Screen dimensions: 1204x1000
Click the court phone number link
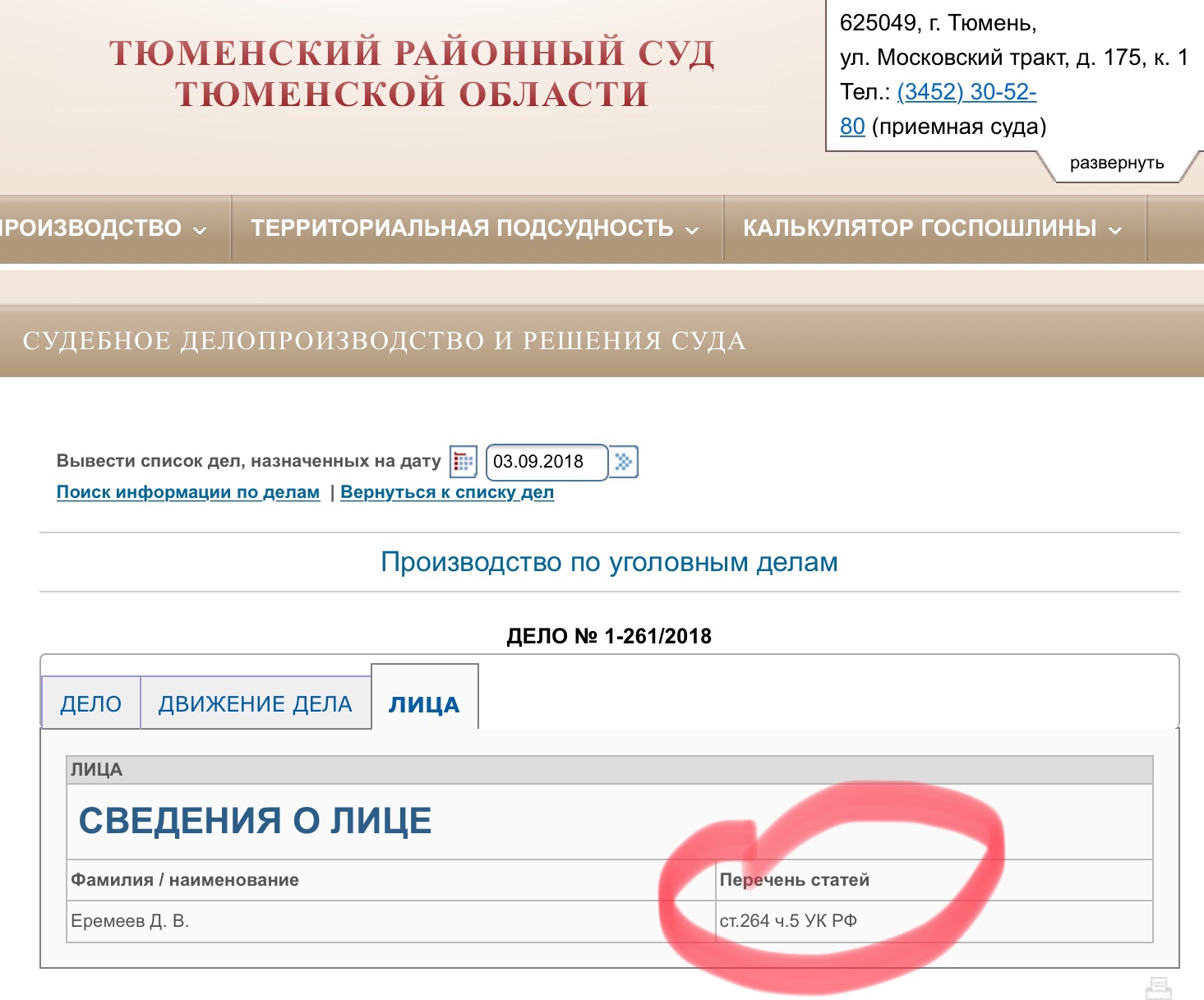point(966,92)
